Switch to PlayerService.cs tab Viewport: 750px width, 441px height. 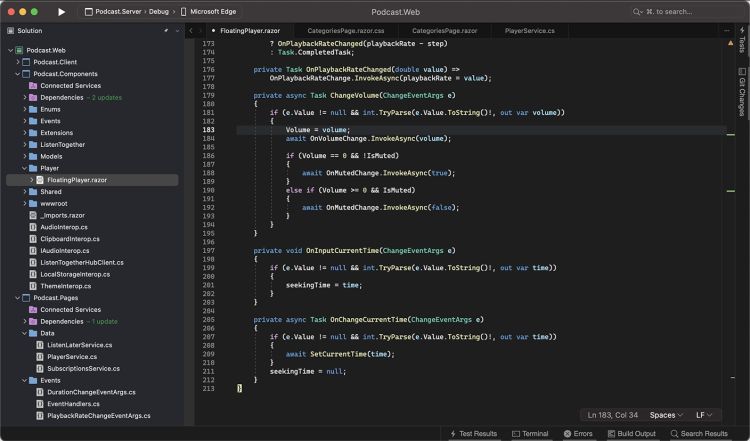[x=529, y=31]
